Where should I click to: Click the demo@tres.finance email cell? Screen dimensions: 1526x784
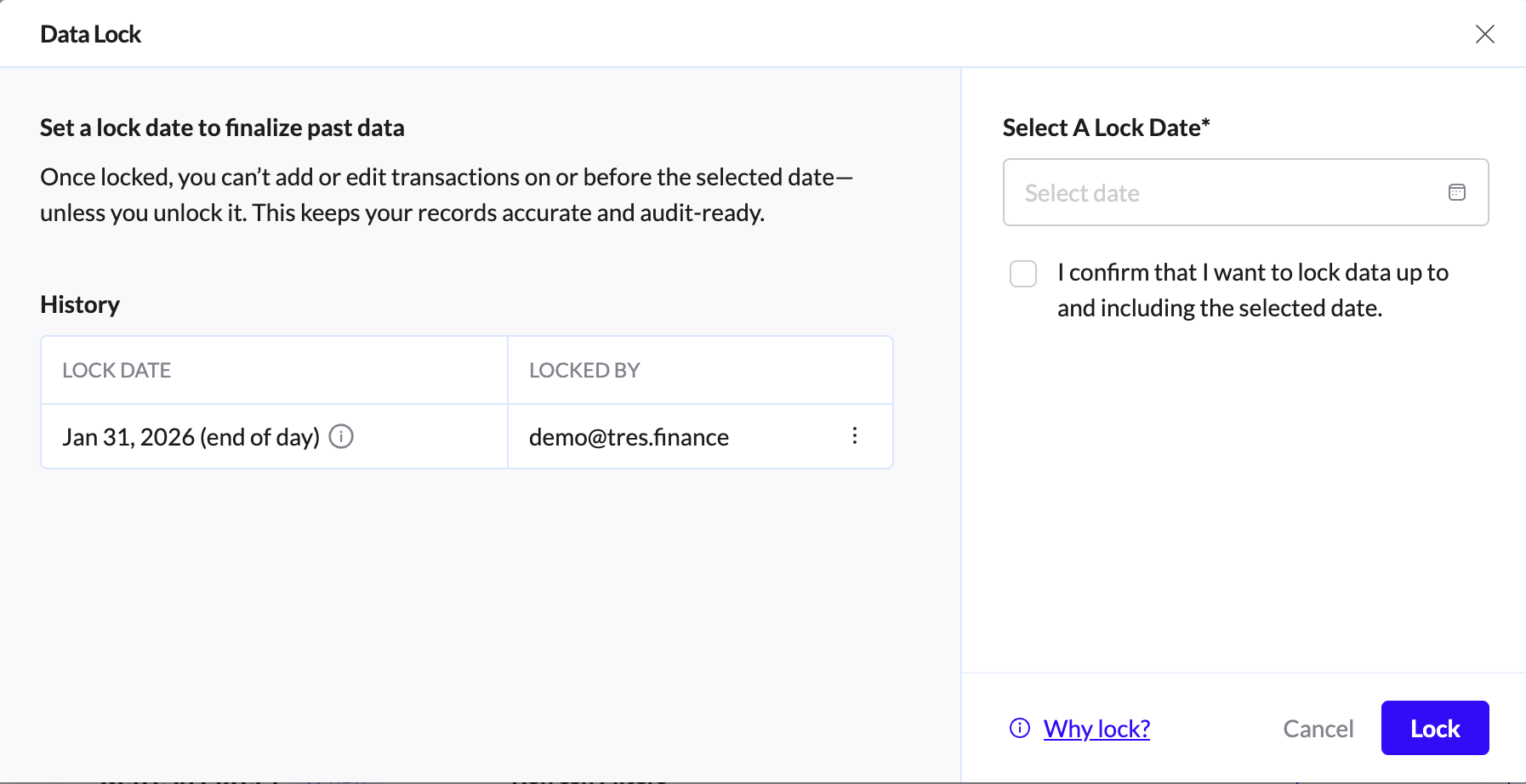629,437
